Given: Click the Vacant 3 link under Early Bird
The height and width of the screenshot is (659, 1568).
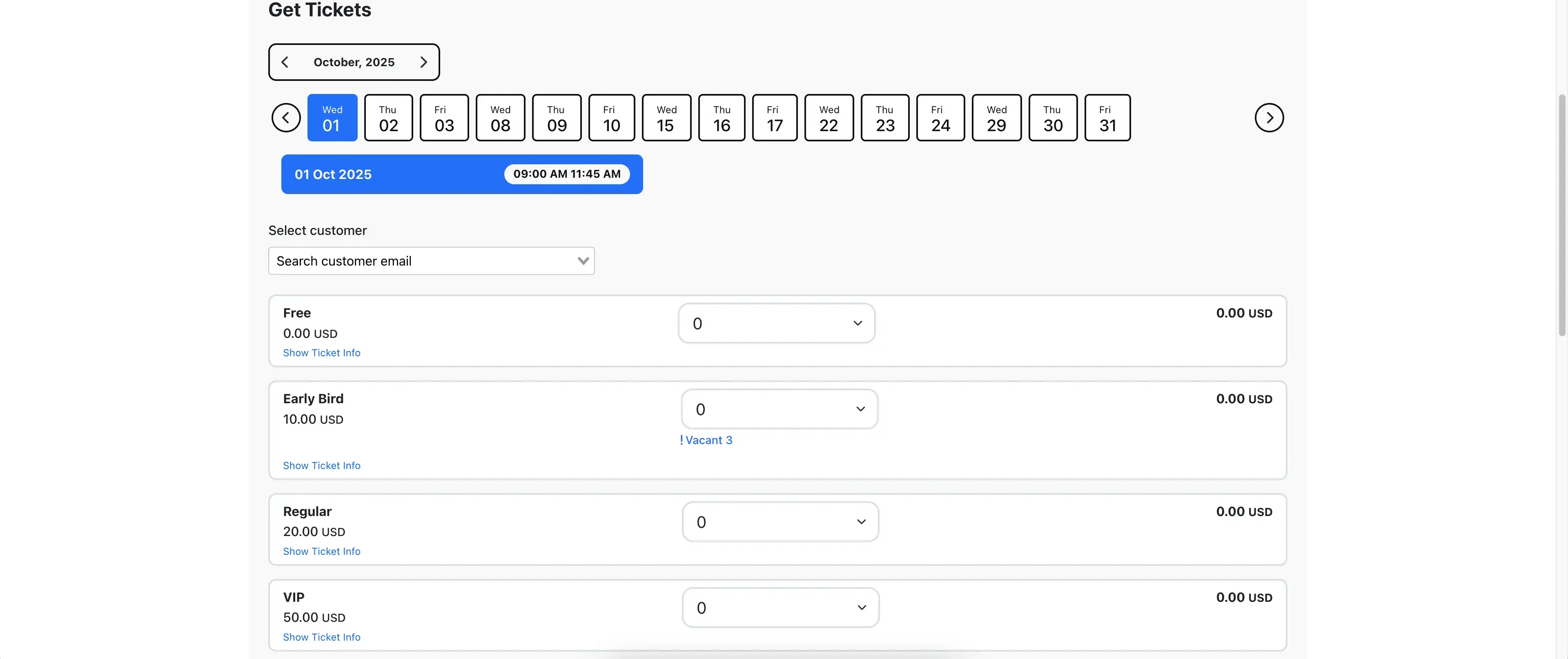Looking at the screenshot, I should [x=706, y=440].
